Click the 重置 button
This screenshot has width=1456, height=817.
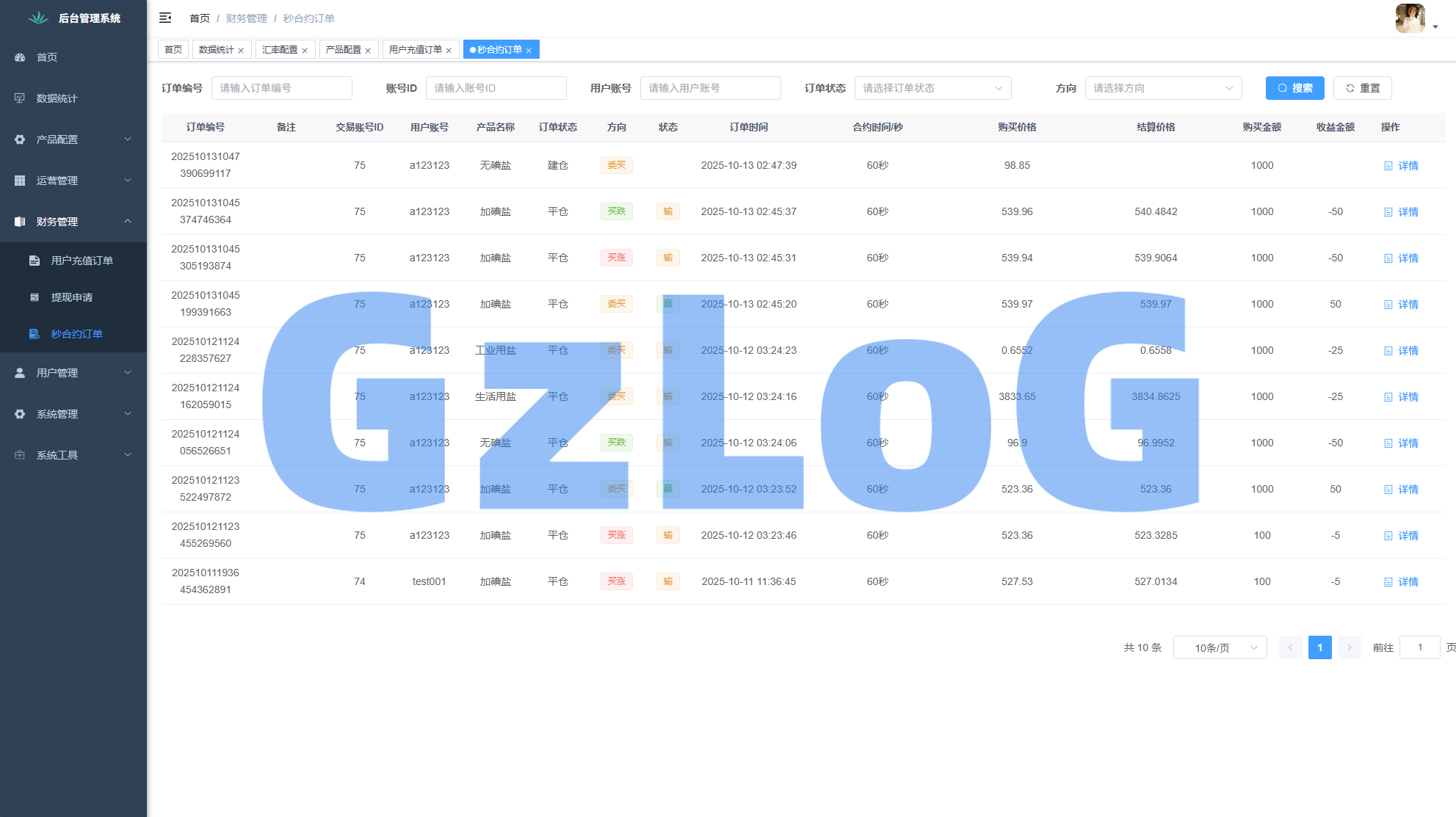tap(1362, 88)
